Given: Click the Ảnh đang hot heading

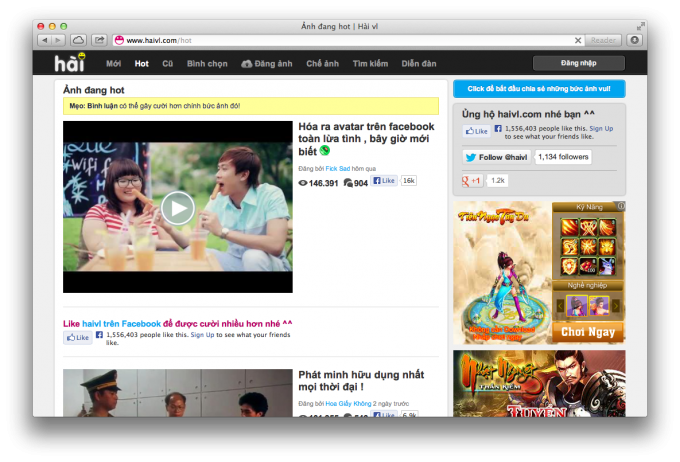Looking at the screenshot, I should (94, 90).
